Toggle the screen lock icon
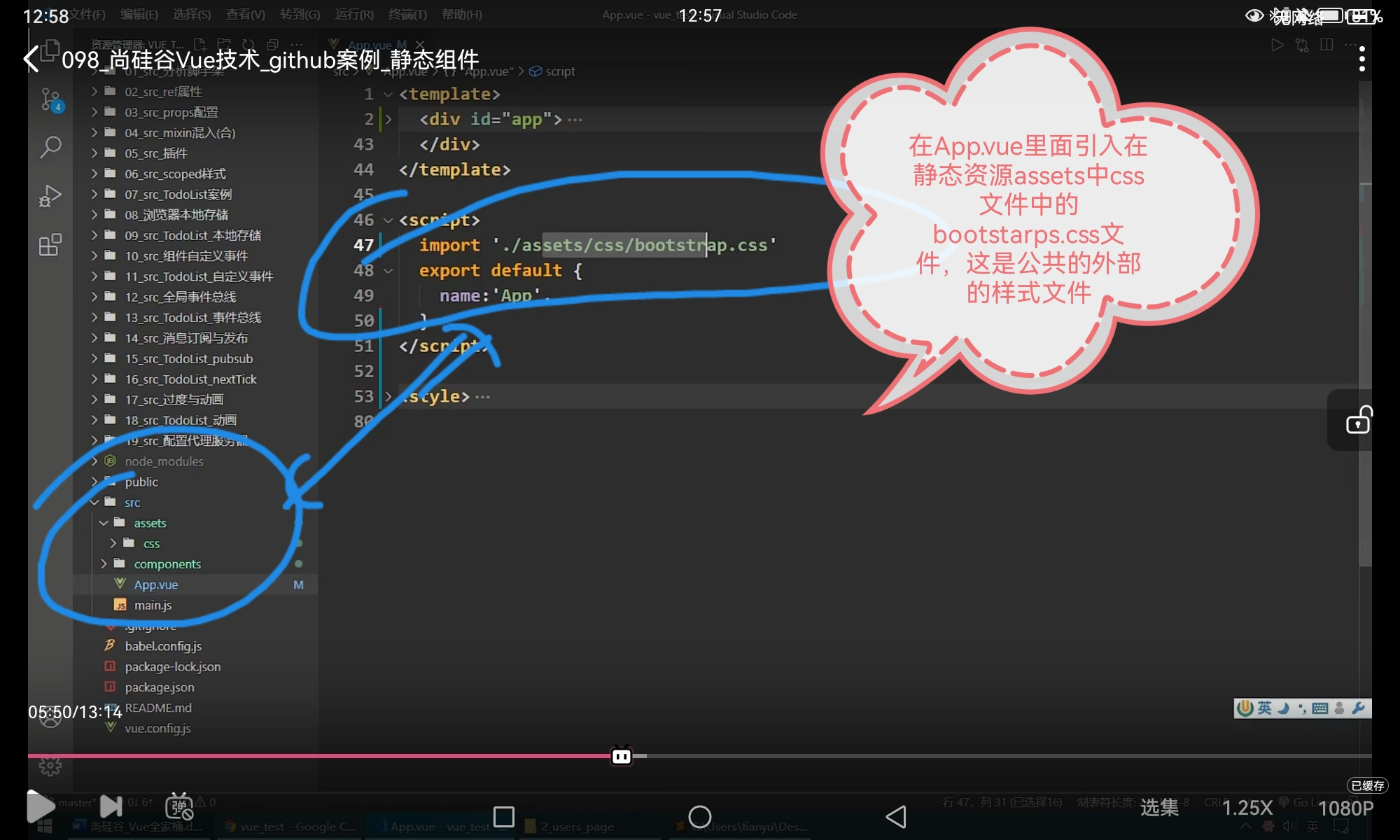This screenshot has width=1400, height=840. (1359, 420)
